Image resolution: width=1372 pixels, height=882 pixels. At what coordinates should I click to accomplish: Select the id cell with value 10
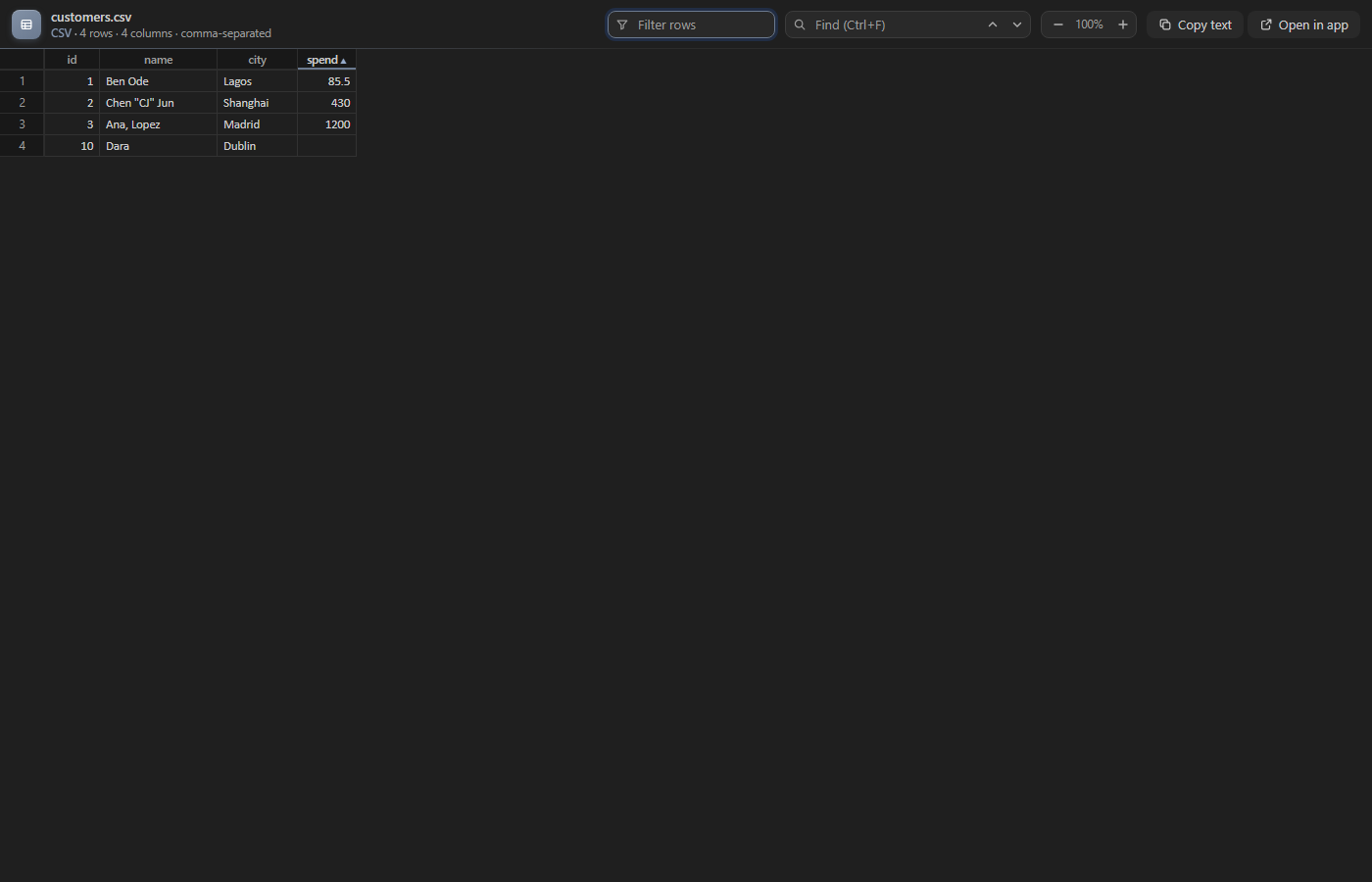(x=72, y=146)
